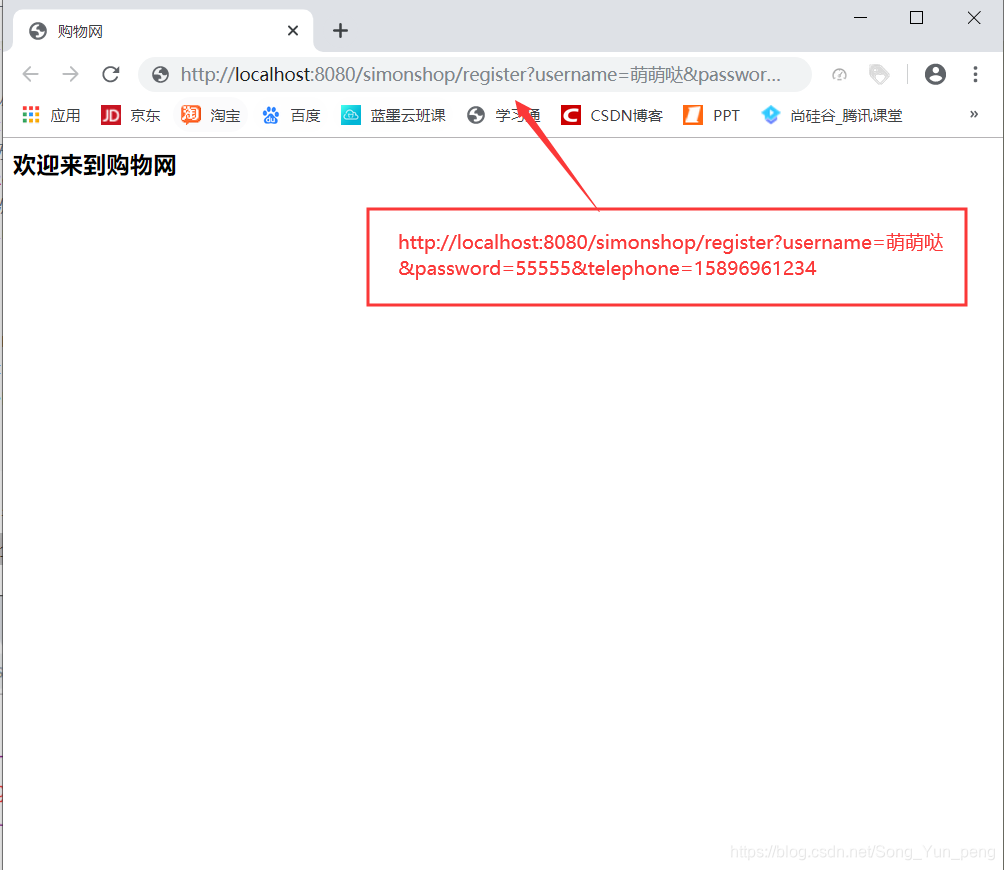Open the 百度 bookmark
The width and height of the screenshot is (1004, 870).
point(291,115)
